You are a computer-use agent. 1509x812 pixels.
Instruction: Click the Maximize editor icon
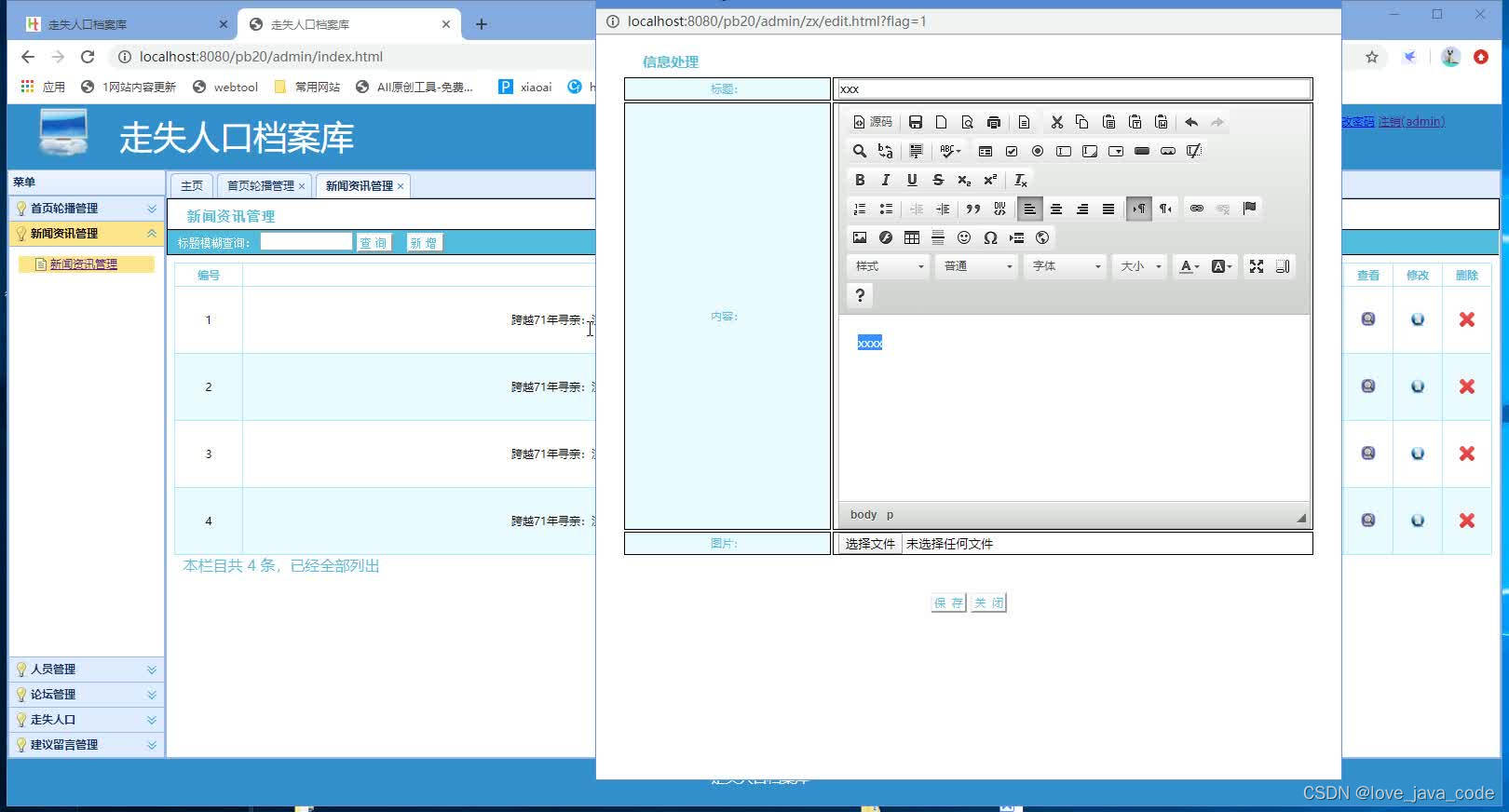pos(1257,266)
